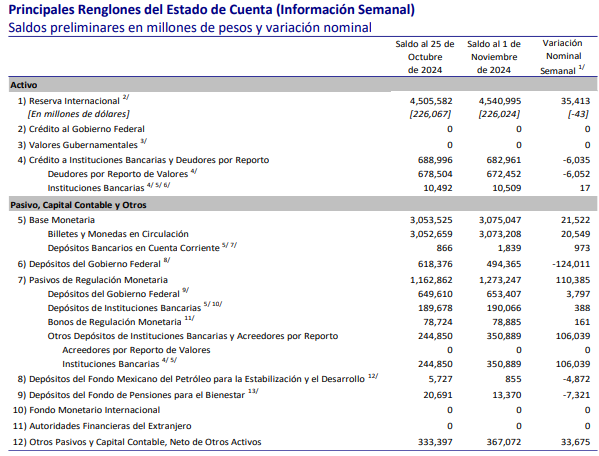Click row '4) Crédito a Instituciones Bancarias y Deudores por Reporto'
Image resolution: width=599 pixels, height=456 pixels.
pyautogui.click(x=143, y=160)
